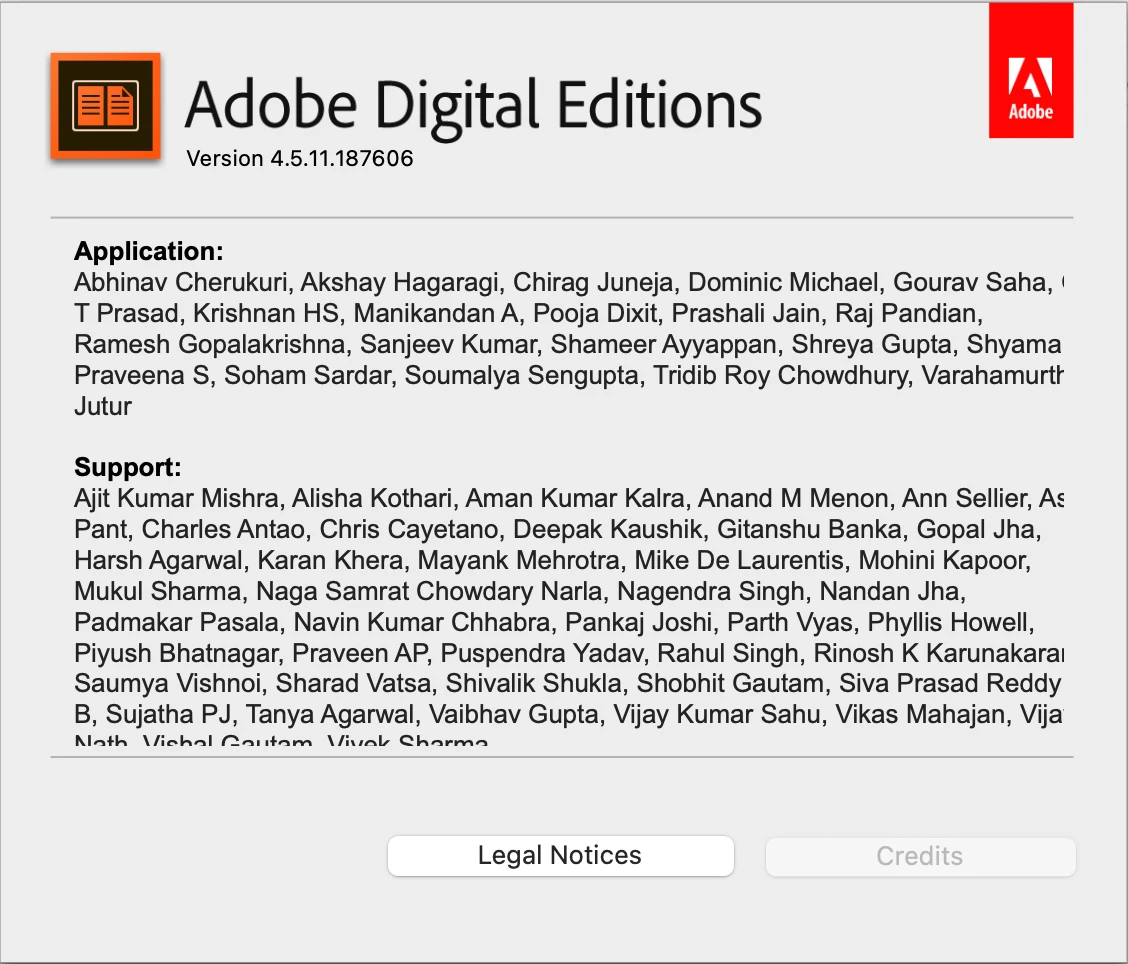Click the name Karan Khera
The width and height of the screenshot is (1128, 964).
(330, 560)
